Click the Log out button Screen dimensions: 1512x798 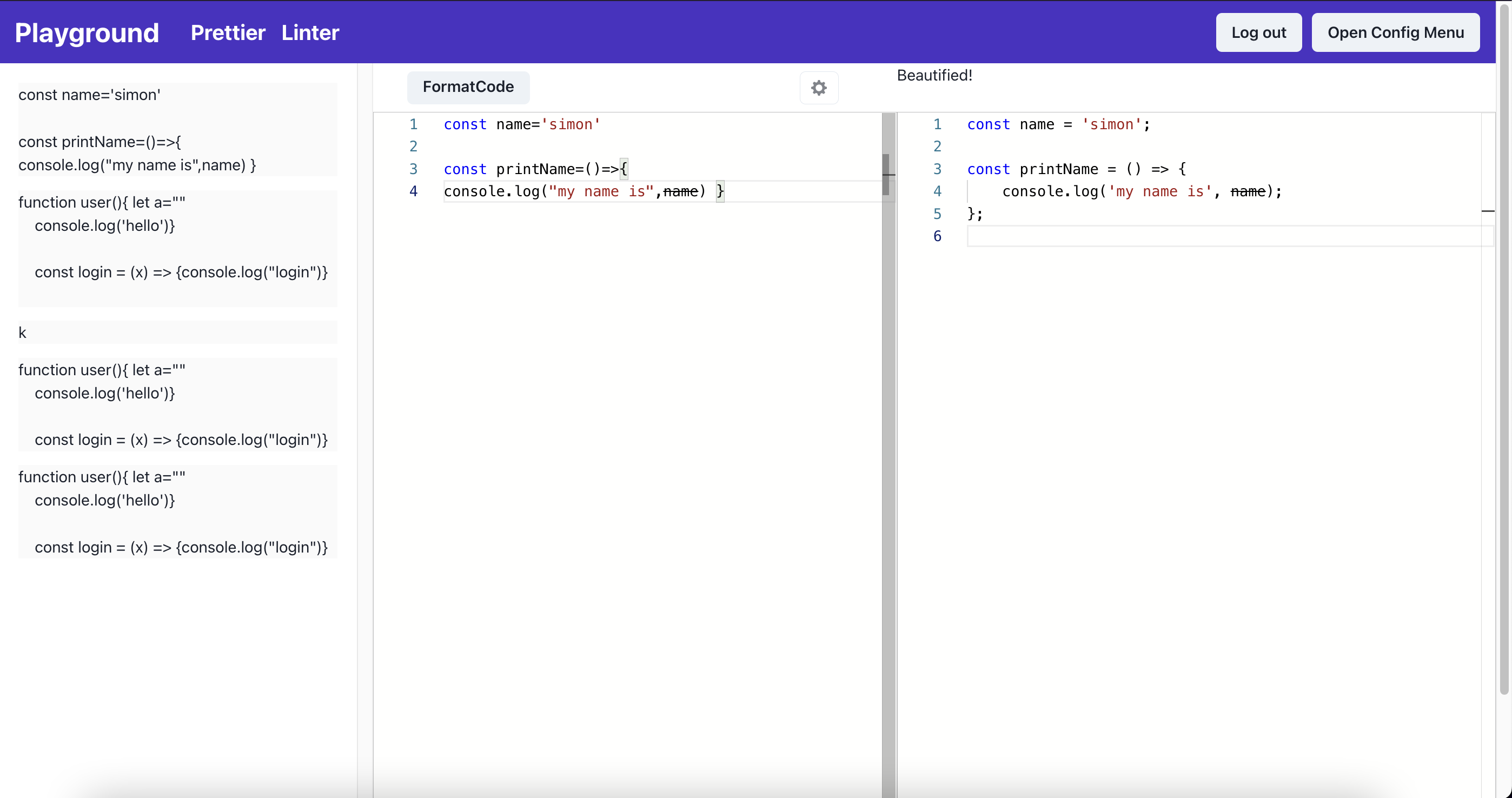coord(1259,32)
